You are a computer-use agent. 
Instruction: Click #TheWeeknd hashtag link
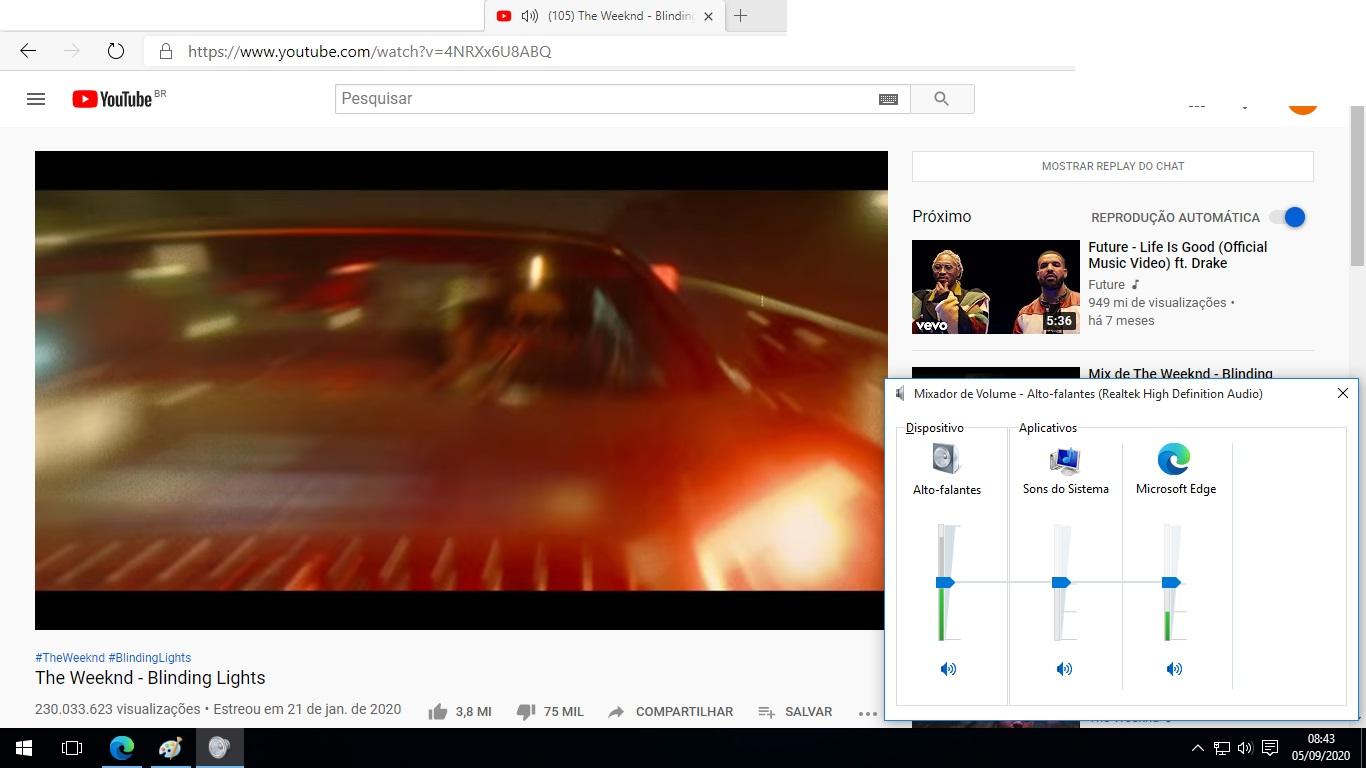coord(70,658)
